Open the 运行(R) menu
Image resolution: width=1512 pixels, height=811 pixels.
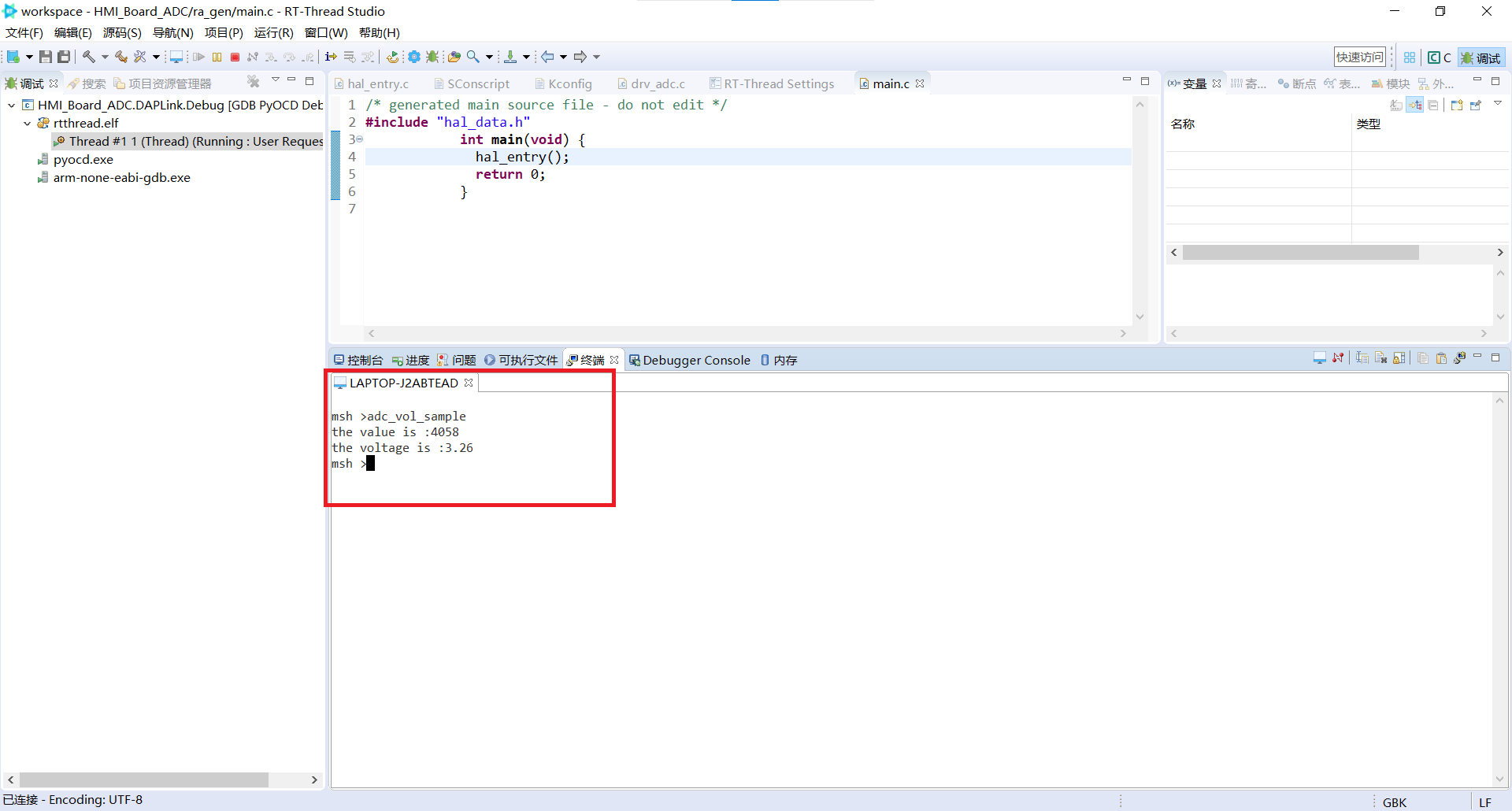[x=273, y=32]
